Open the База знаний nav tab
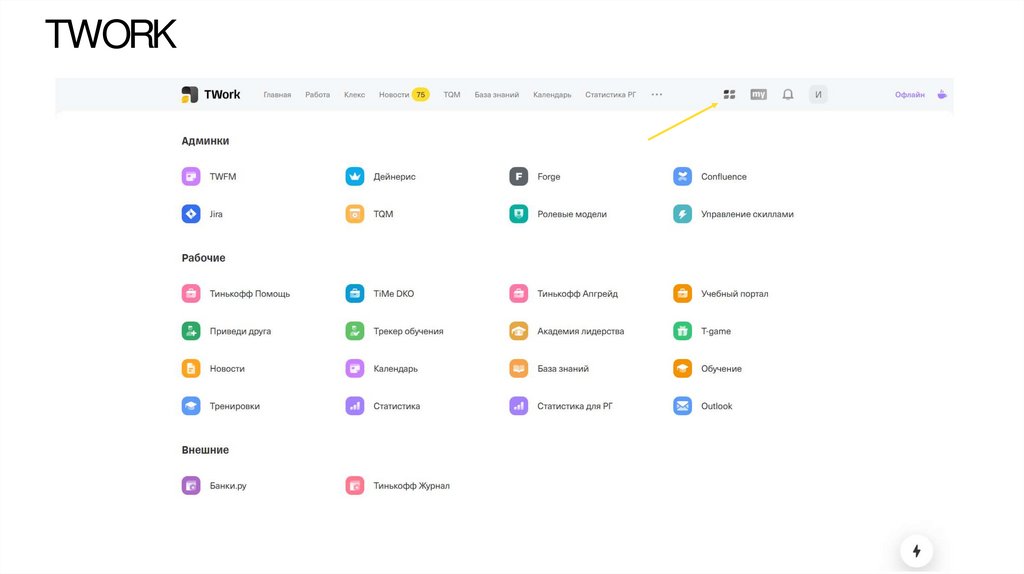Screen dimensions: 1024x574 (x=497, y=95)
